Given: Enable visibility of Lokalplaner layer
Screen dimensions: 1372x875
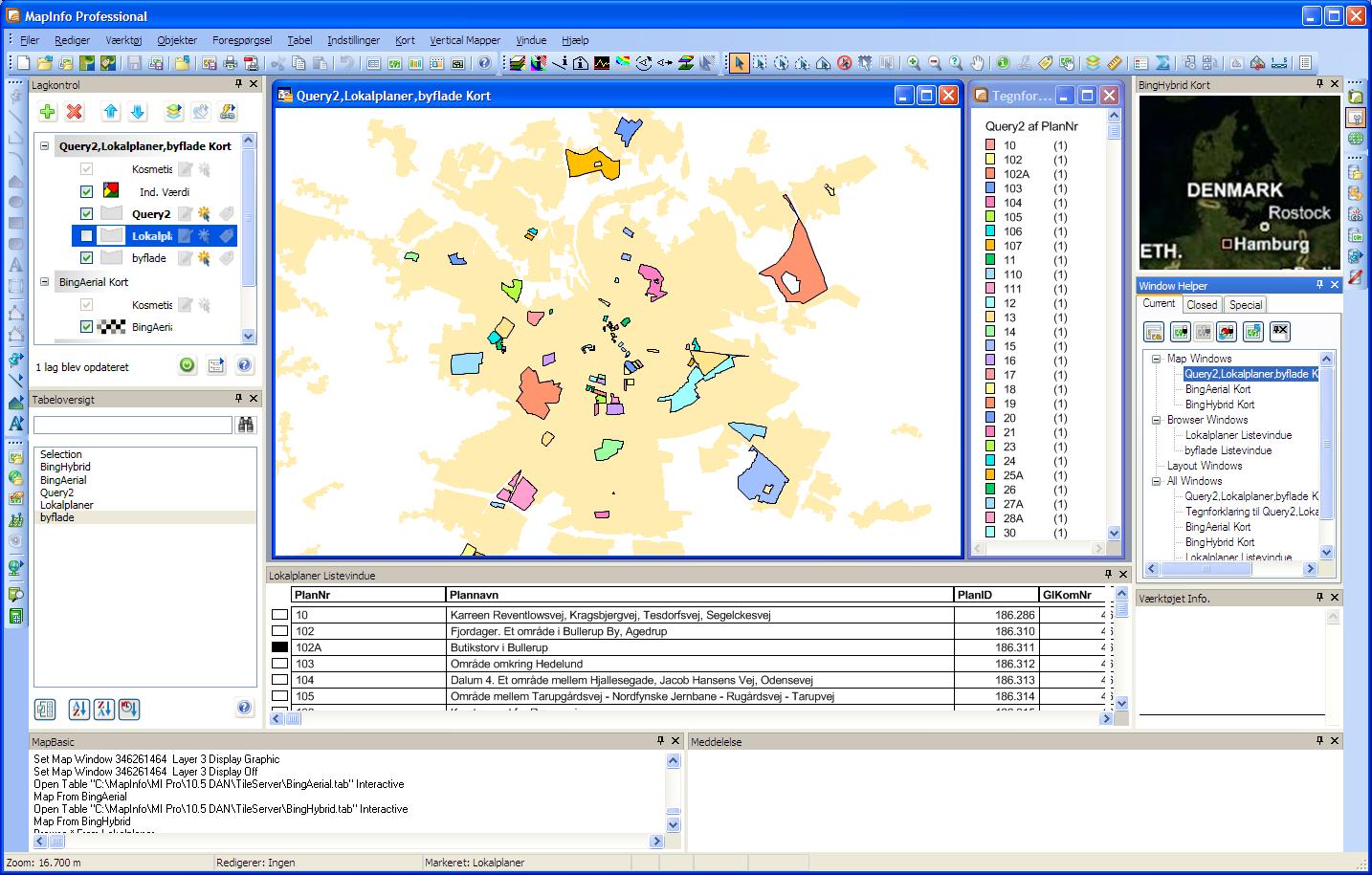Looking at the screenshot, I should pos(87,236).
